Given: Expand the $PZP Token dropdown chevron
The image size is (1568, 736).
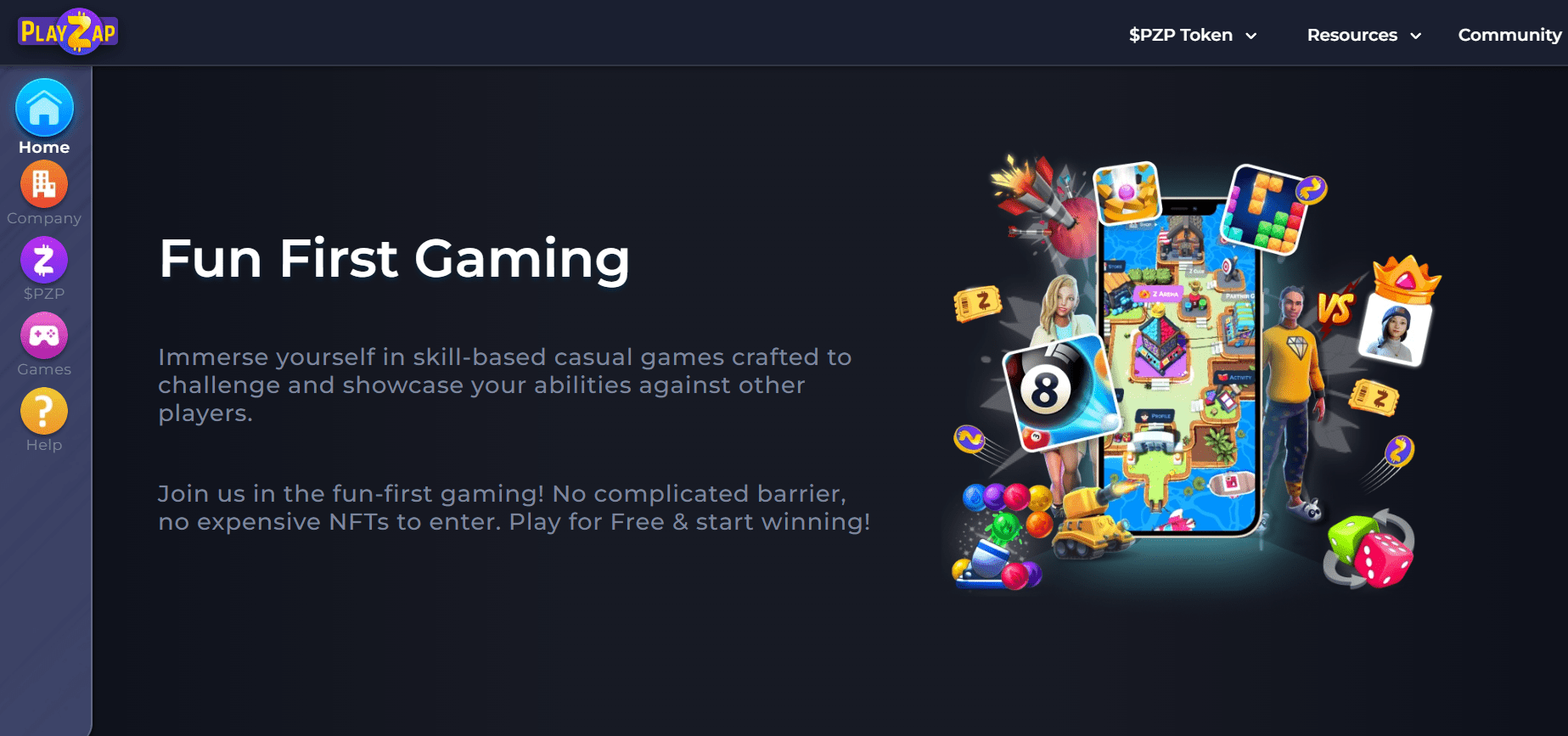Looking at the screenshot, I should click(1250, 36).
